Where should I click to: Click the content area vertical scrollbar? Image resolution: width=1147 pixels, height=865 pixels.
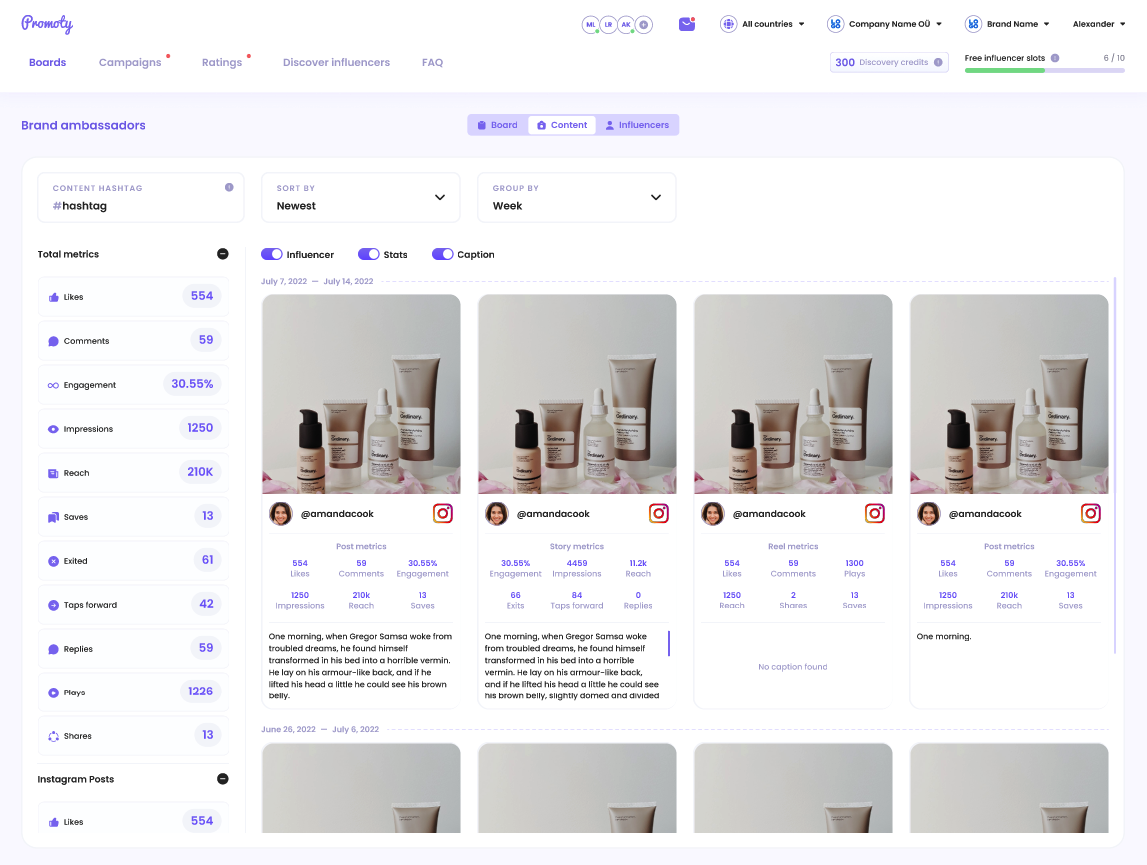tap(1115, 465)
